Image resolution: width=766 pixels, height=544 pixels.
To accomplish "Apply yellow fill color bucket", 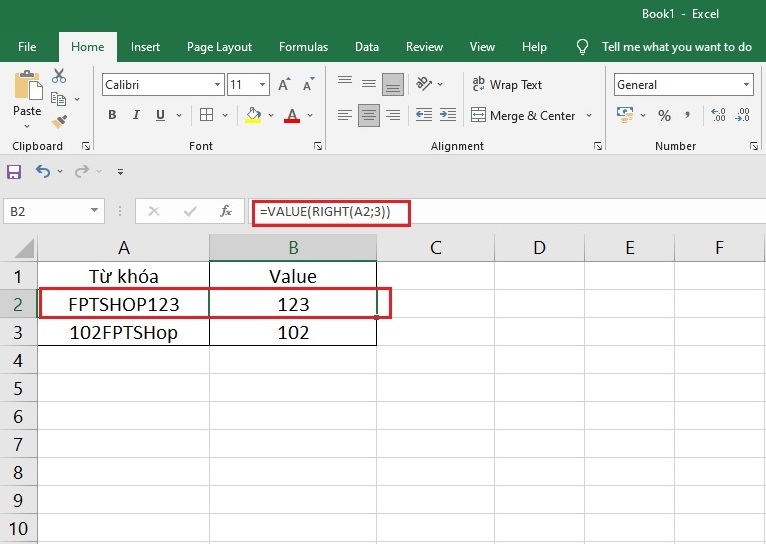I will tap(253, 116).
